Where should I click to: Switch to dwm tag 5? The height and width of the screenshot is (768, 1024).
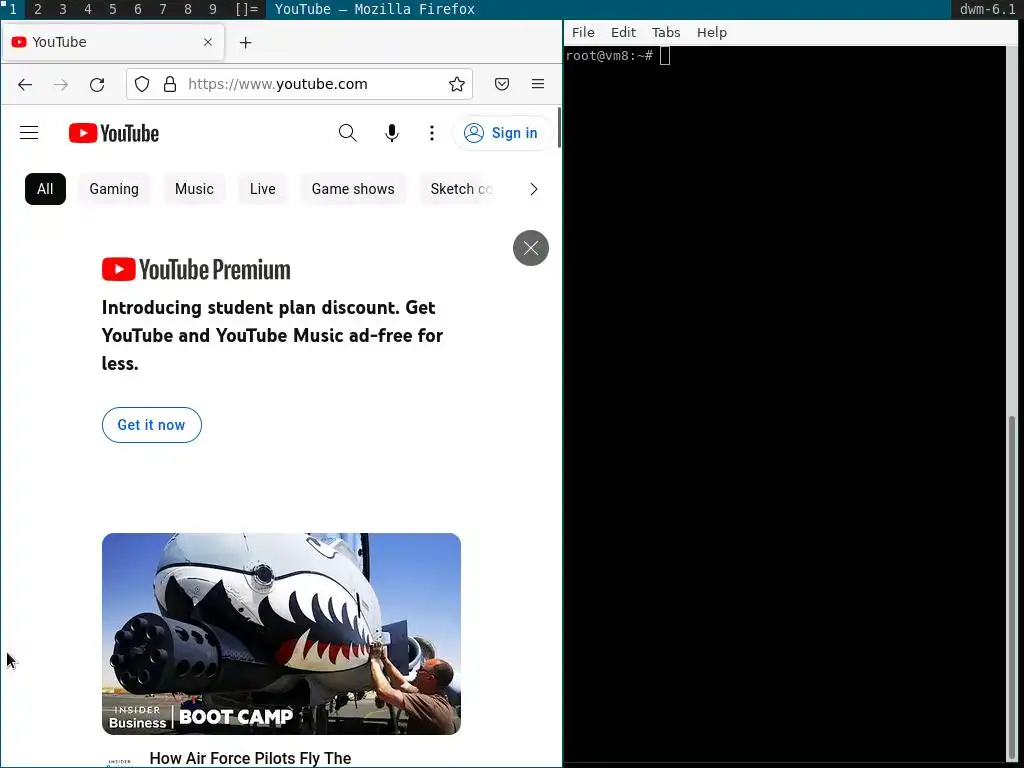[112, 9]
